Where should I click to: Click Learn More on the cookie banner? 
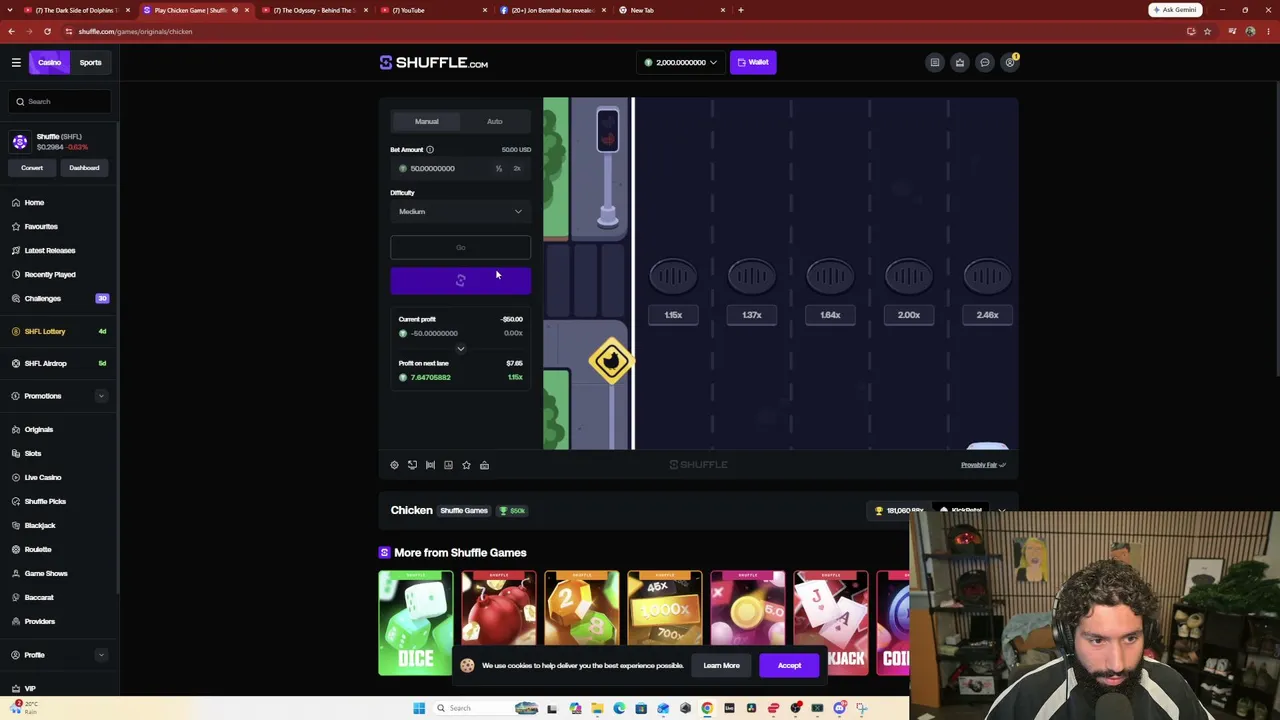click(x=721, y=665)
